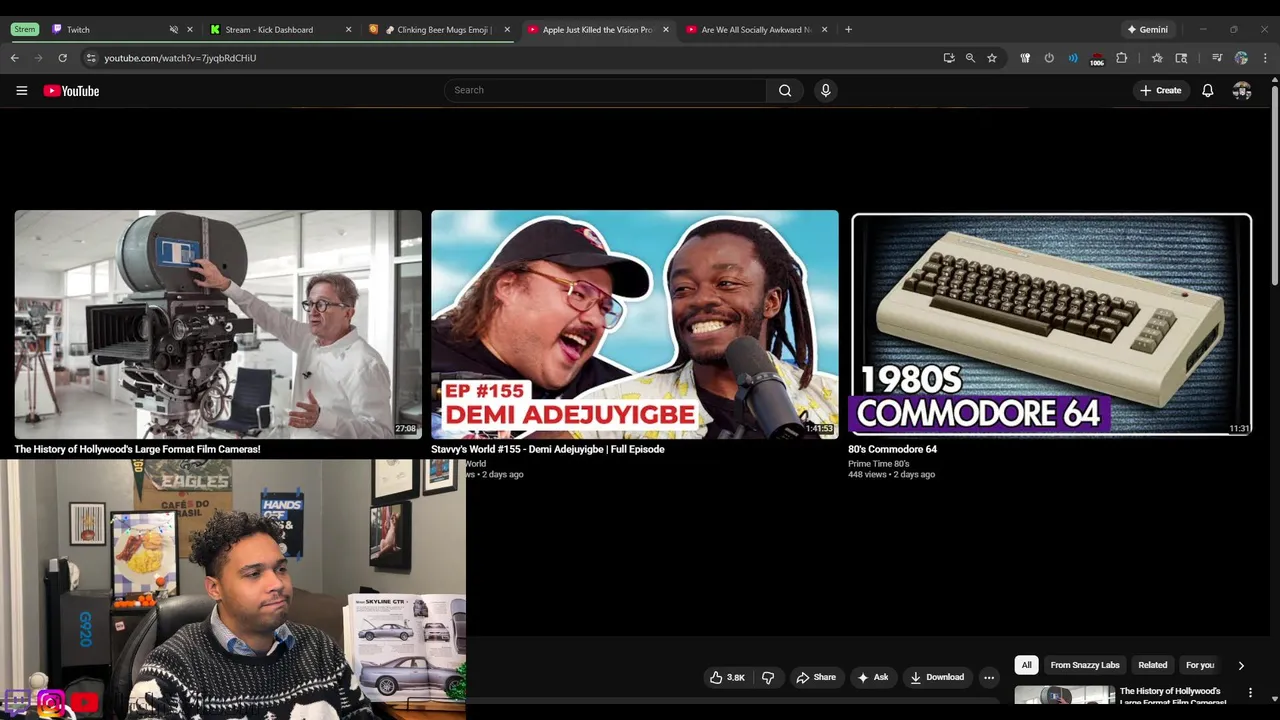Viewport: 1280px width, 720px height.
Task: Open the Chrome profile avatar
Action: 1241,58
